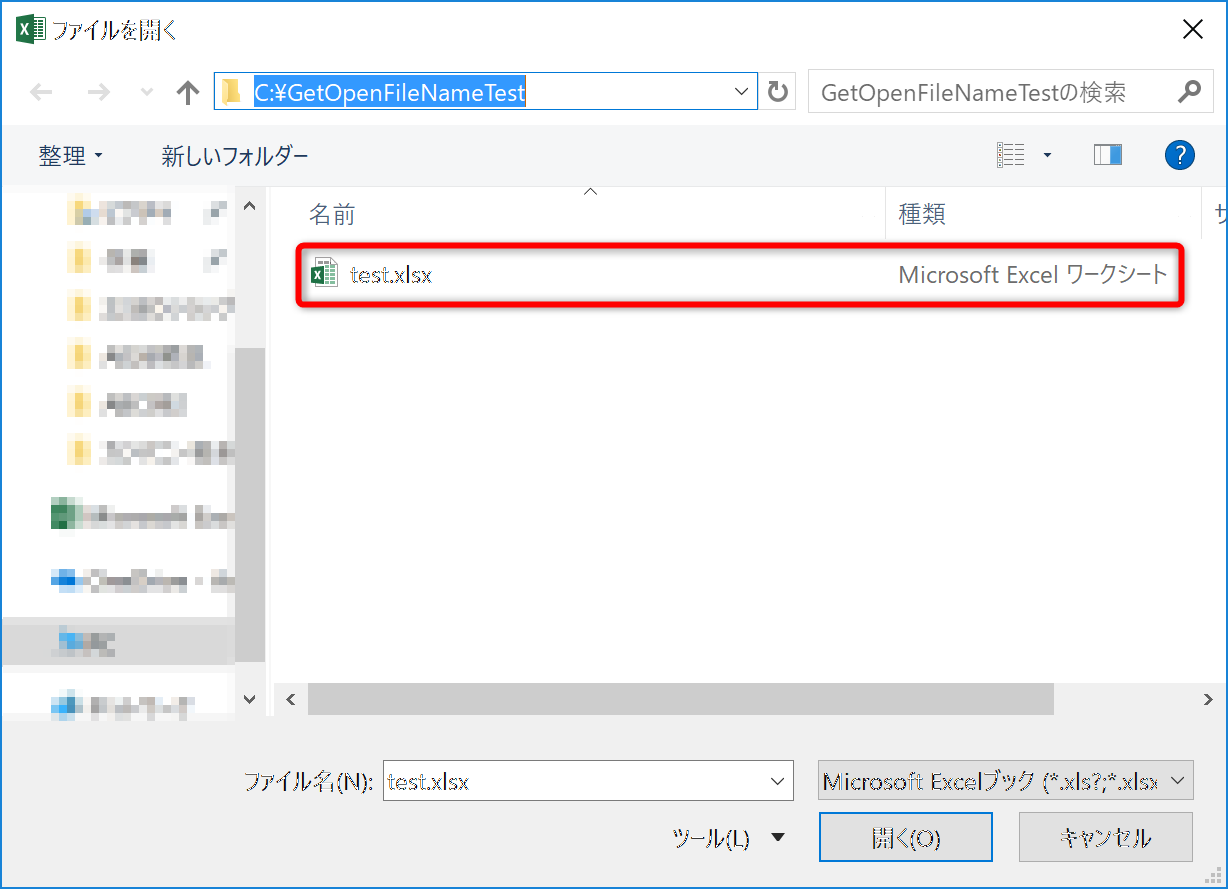
Task: Expand the file name combo box
Action: click(x=776, y=781)
